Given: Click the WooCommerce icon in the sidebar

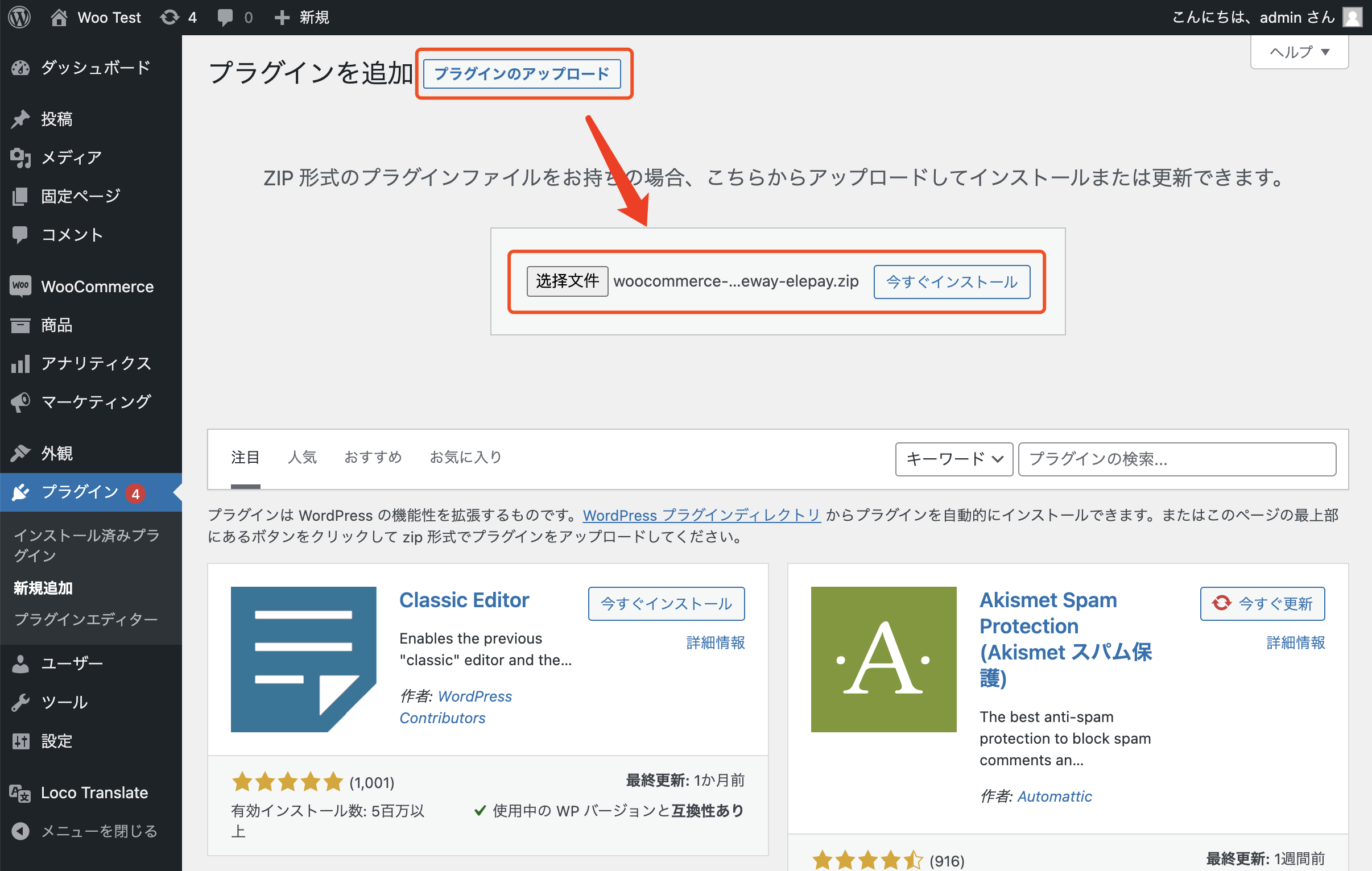Looking at the screenshot, I should coord(20,286).
